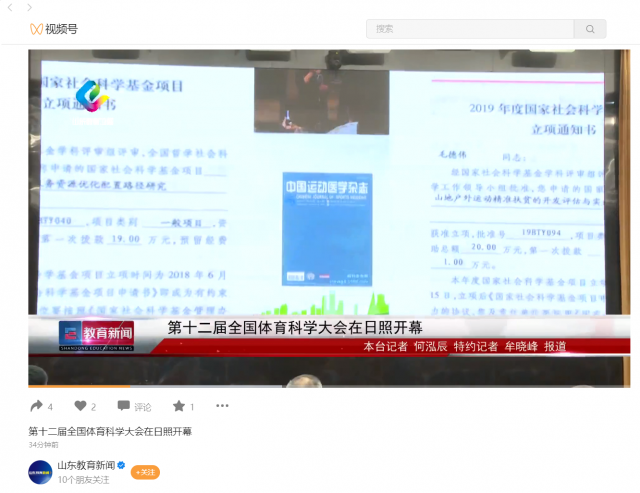Go forward with the right arrow
The width and height of the screenshot is (640, 493).
coord(29,7)
